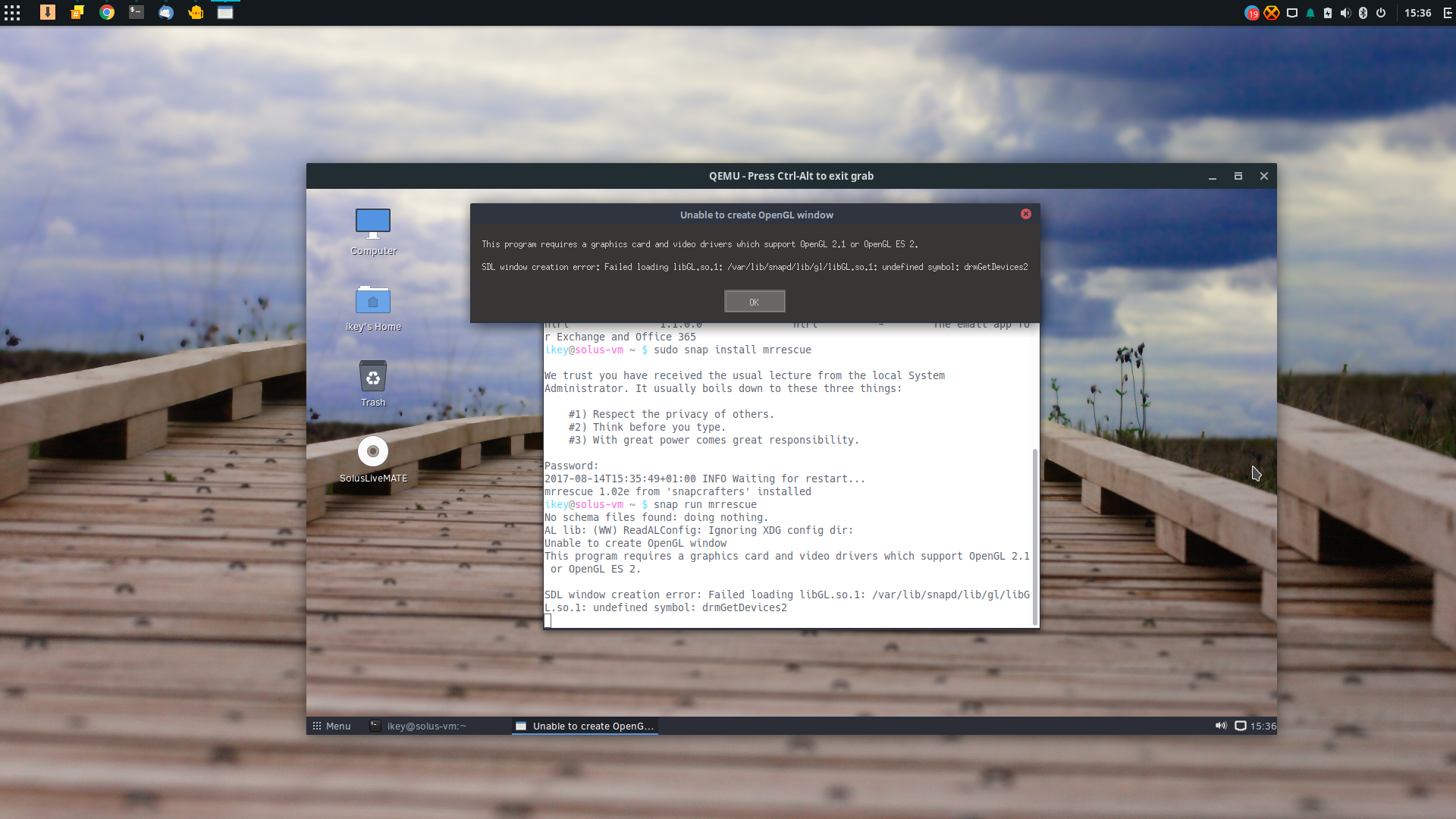Click the SDL window creation error dialog message
Viewport: 1456px width, 819px height.
coord(755,267)
